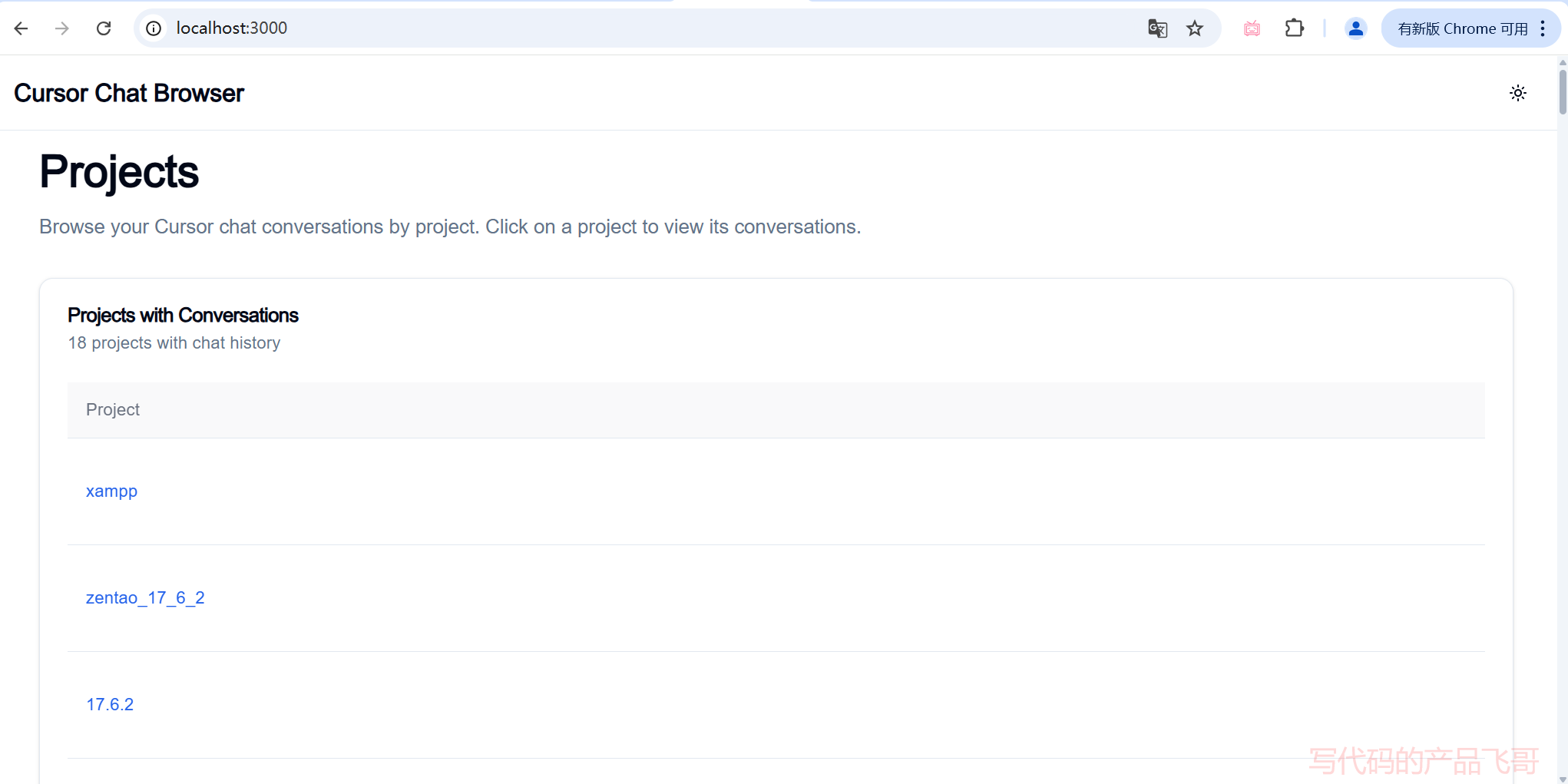Image resolution: width=1568 pixels, height=784 pixels.
Task: Click the vertical scrollbar thumb
Action: click(1562, 92)
